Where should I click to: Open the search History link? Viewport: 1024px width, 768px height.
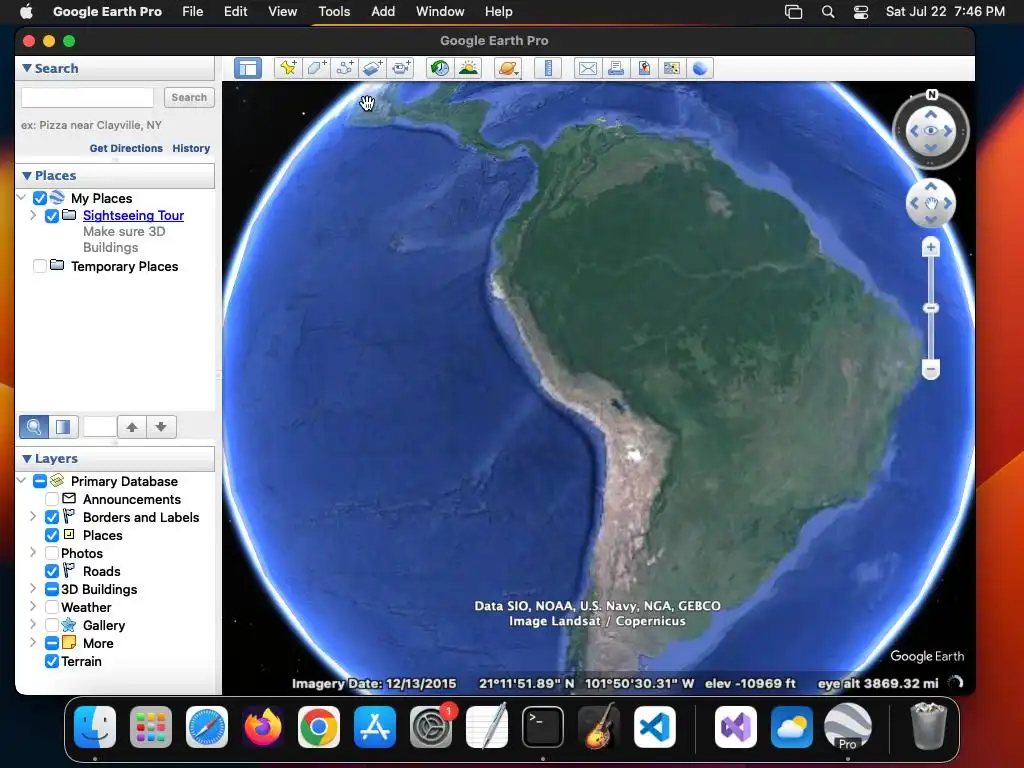(x=191, y=148)
